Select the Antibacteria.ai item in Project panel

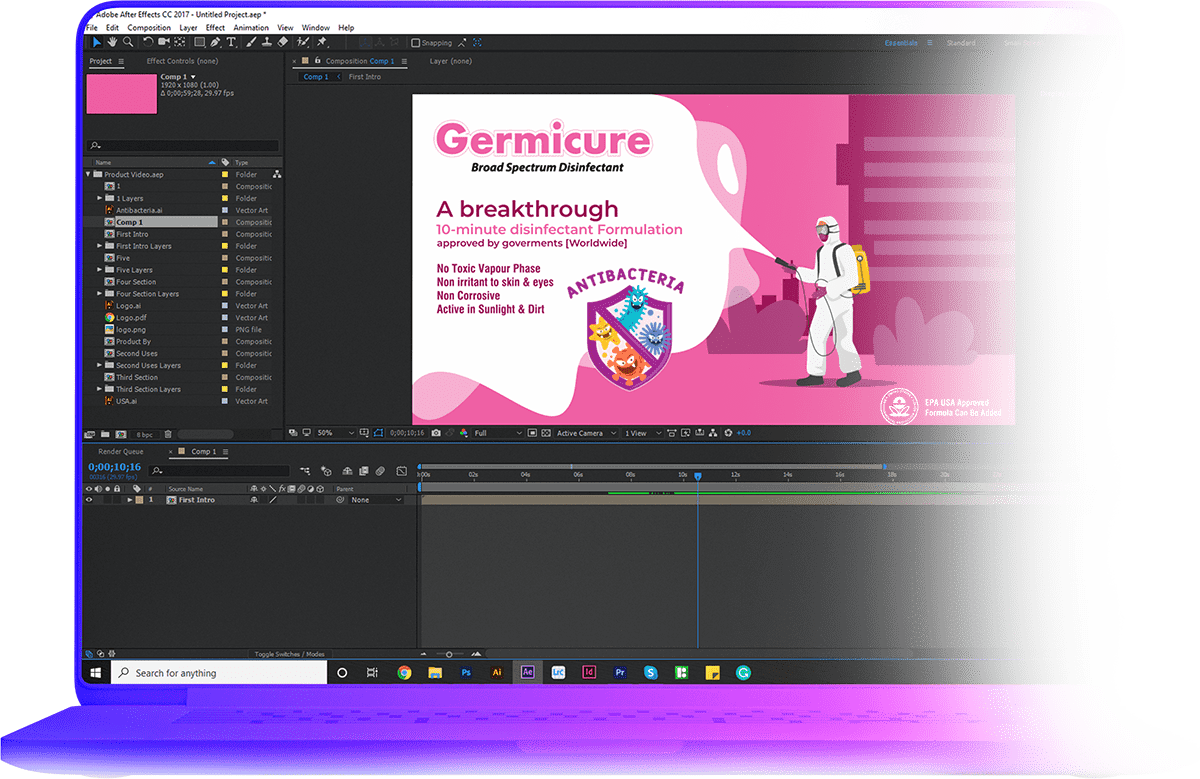pyautogui.click(x=138, y=210)
